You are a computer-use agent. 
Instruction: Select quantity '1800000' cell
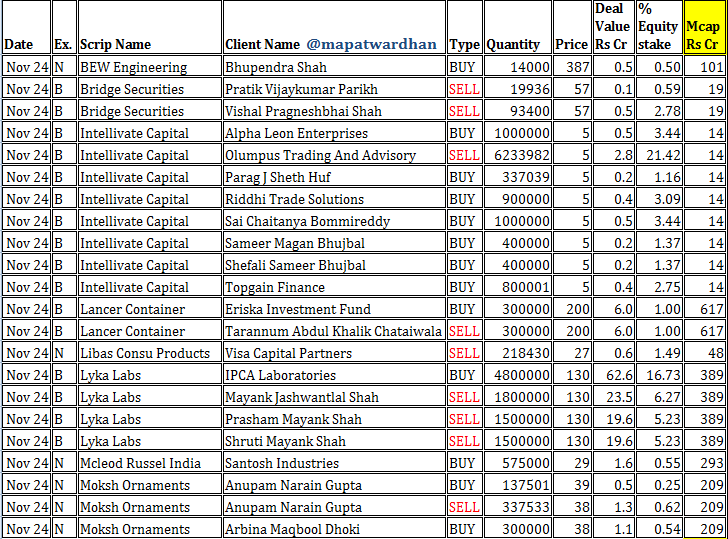pos(518,397)
